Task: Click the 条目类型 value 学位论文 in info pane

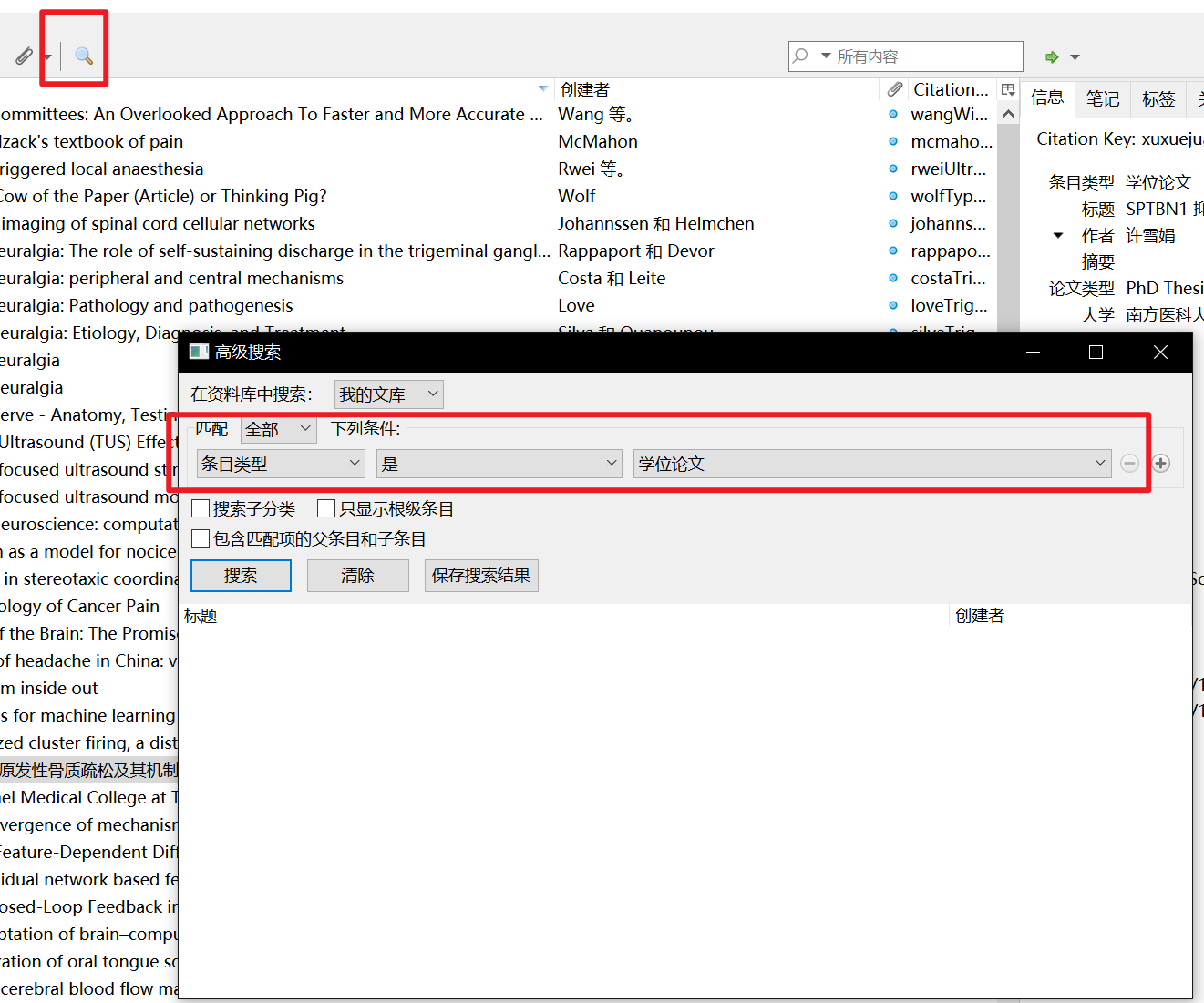Action: tap(1158, 182)
